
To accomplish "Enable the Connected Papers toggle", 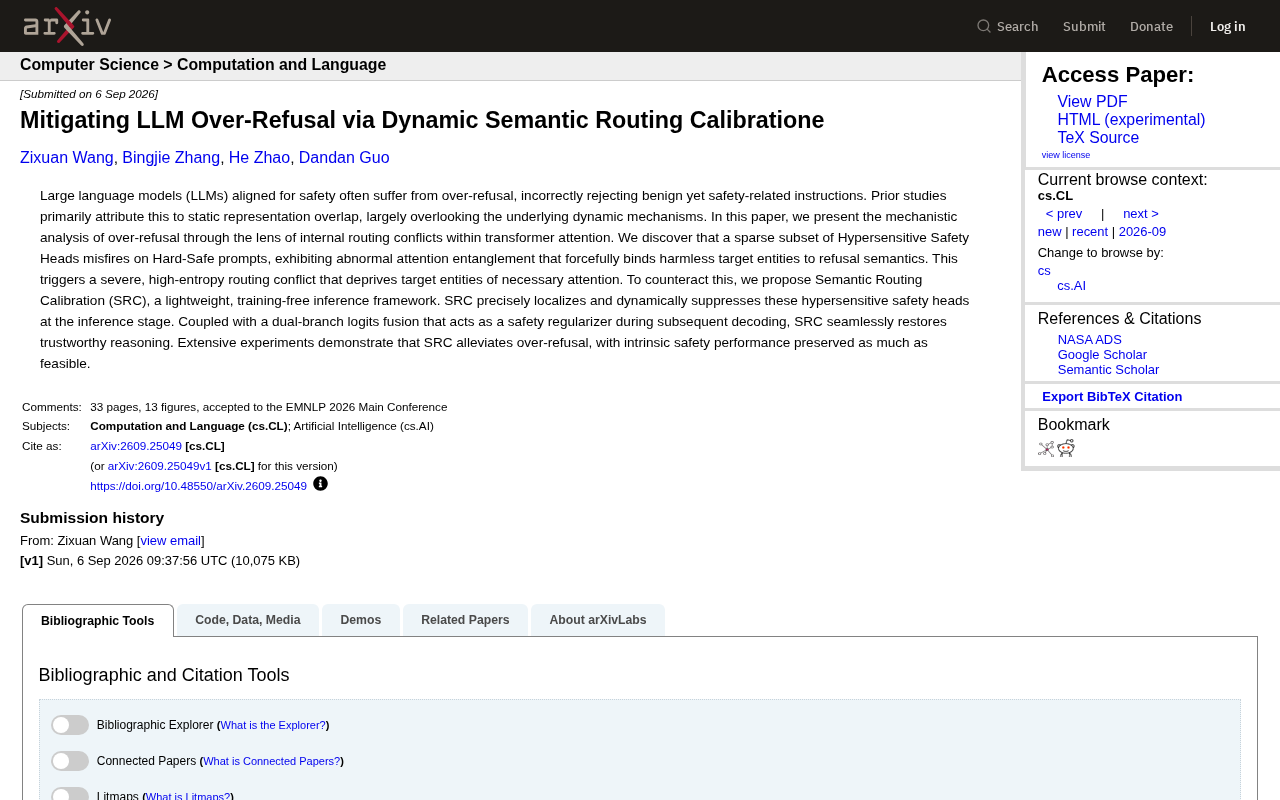I will point(70,761).
